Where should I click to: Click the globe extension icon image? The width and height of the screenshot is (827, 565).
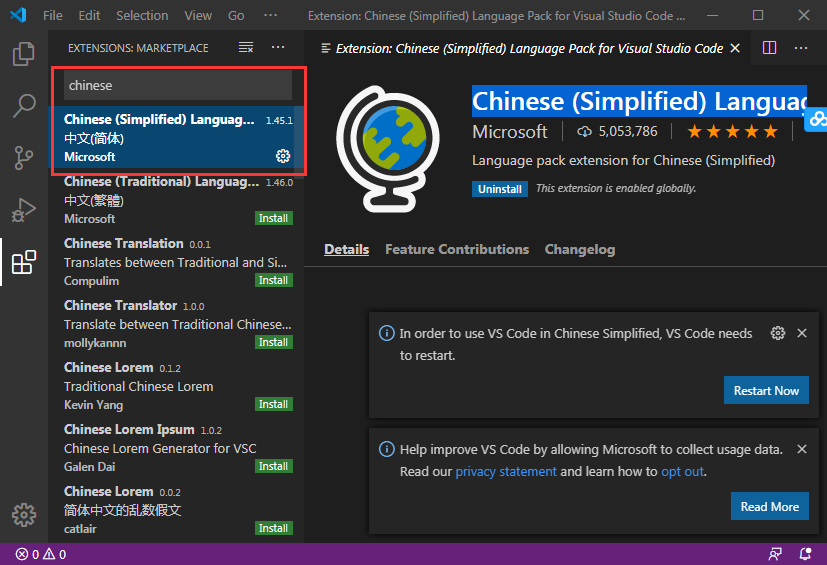(x=388, y=149)
